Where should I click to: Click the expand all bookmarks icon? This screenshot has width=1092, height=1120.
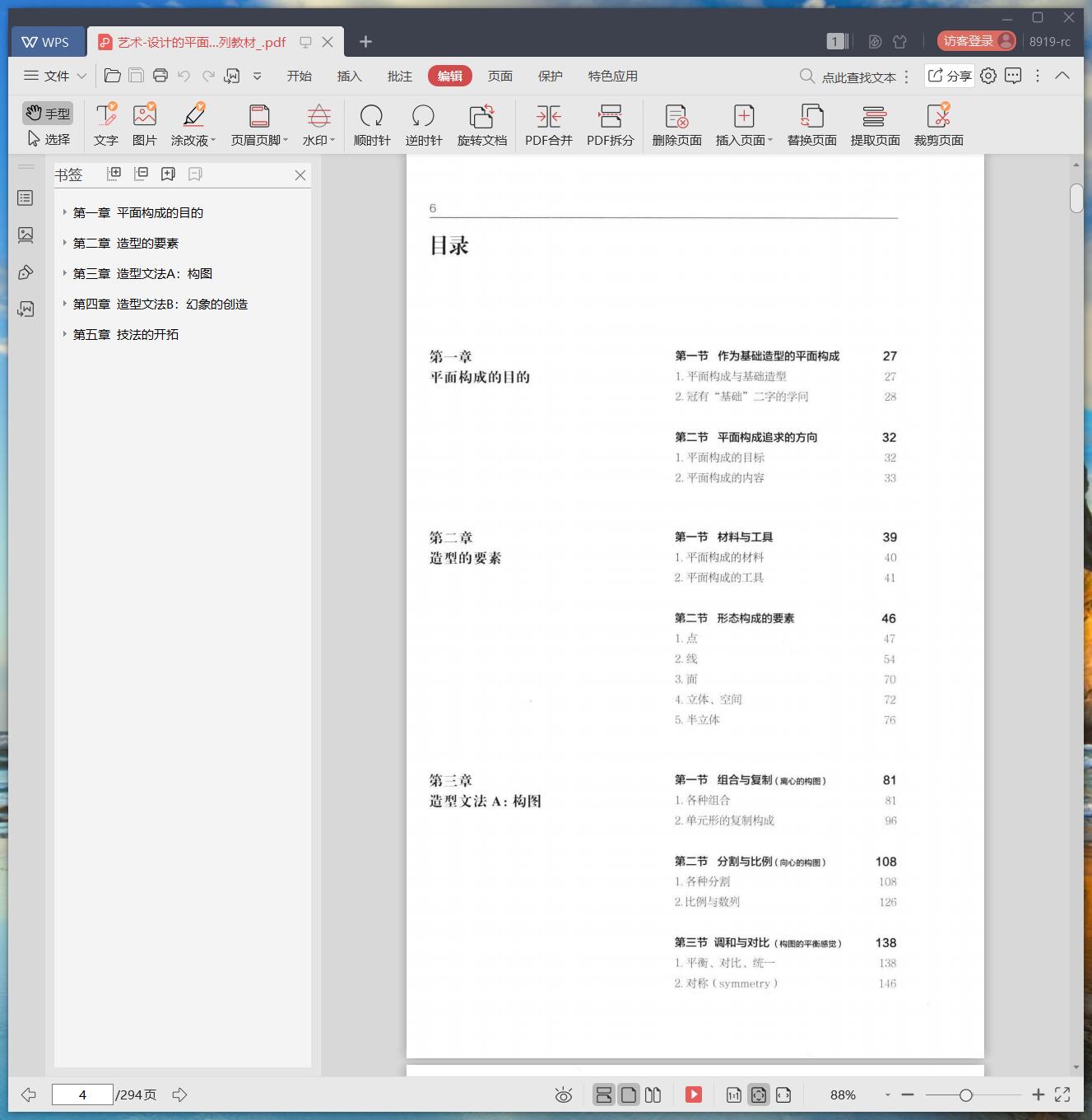pyautogui.click(x=114, y=174)
